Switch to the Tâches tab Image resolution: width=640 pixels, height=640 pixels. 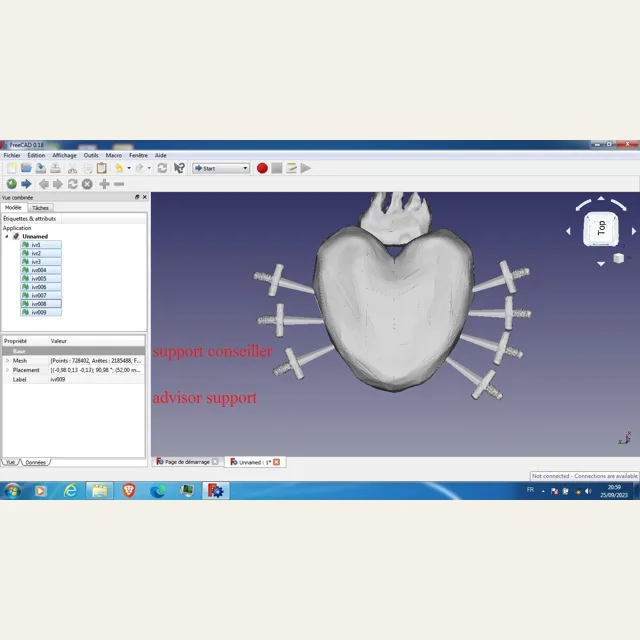click(40, 208)
